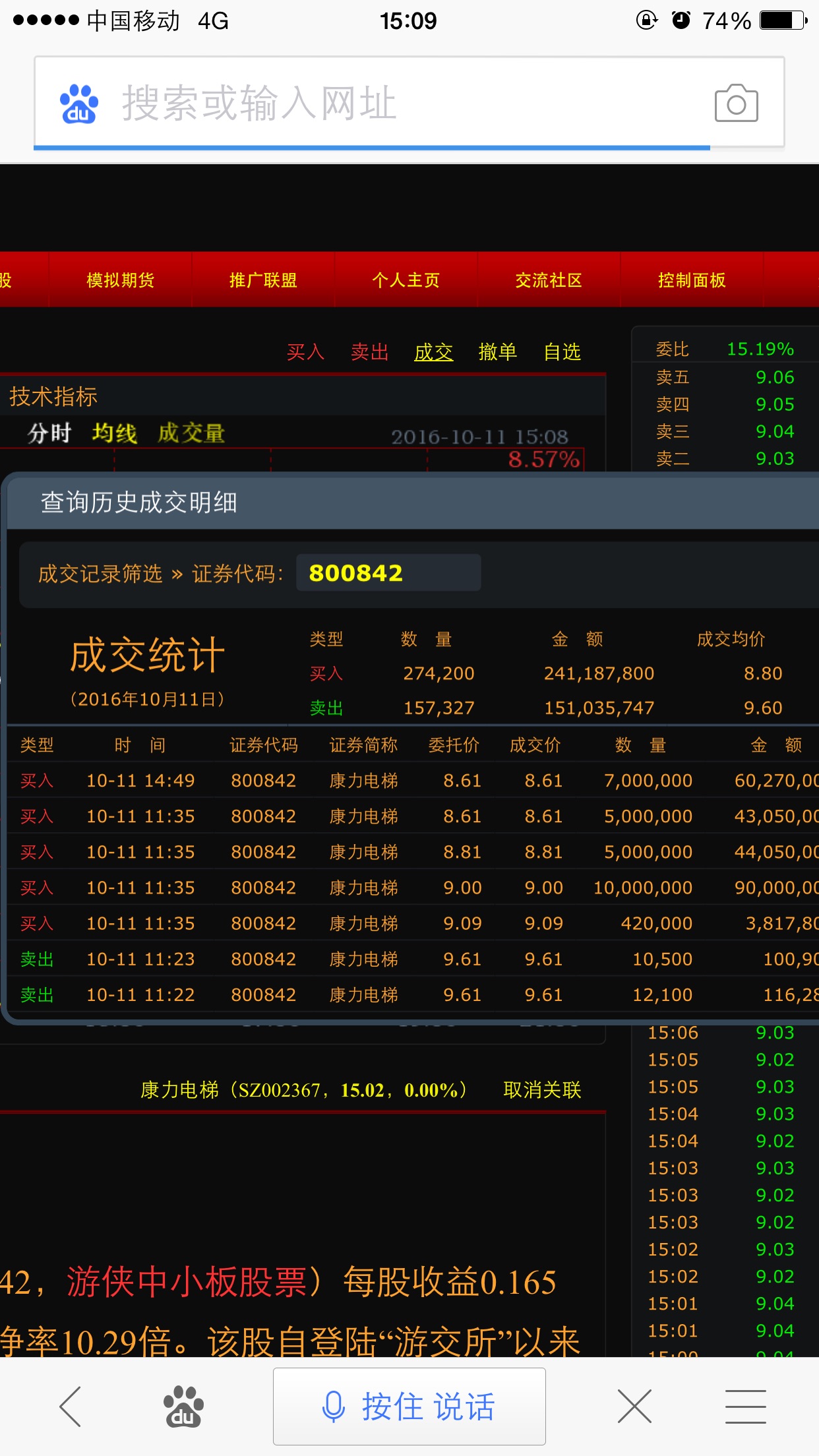The height and width of the screenshot is (1456, 819).
Task: Open 控制面板 in the navigation bar
Action: (691, 280)
